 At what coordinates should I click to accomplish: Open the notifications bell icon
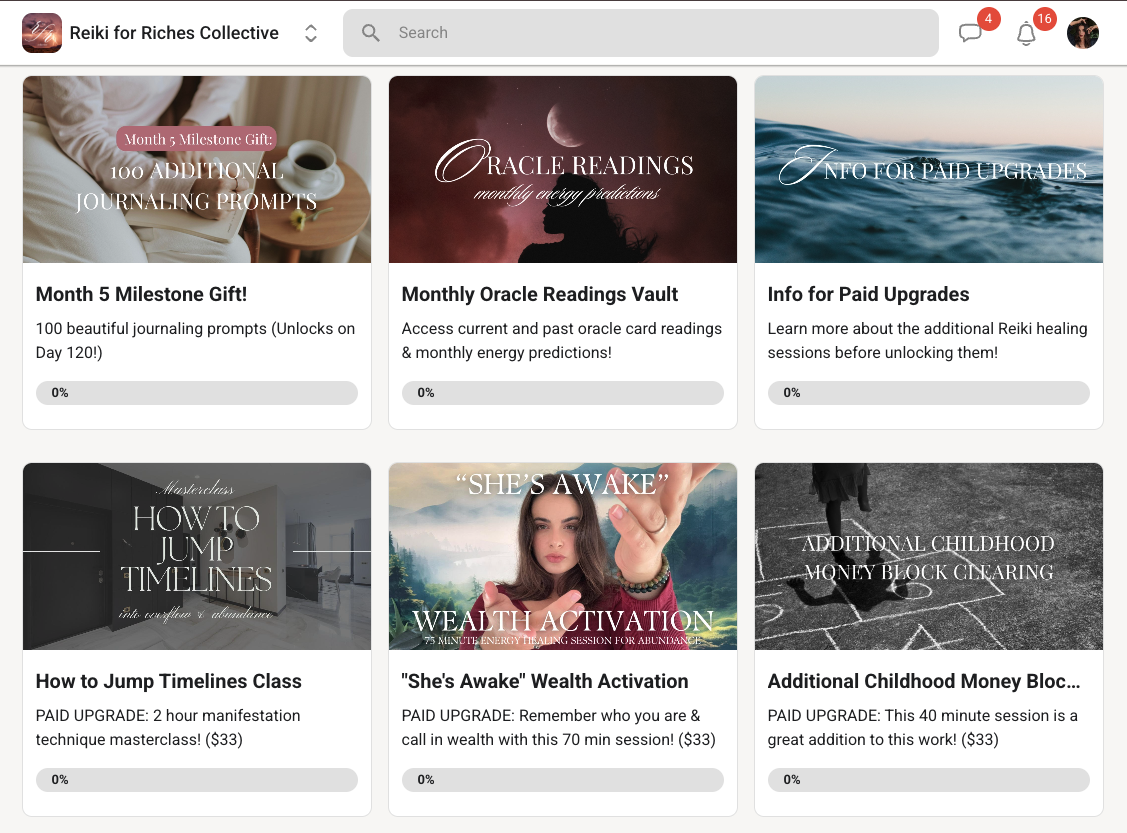pyautogui.click(x=1026, y=34)
